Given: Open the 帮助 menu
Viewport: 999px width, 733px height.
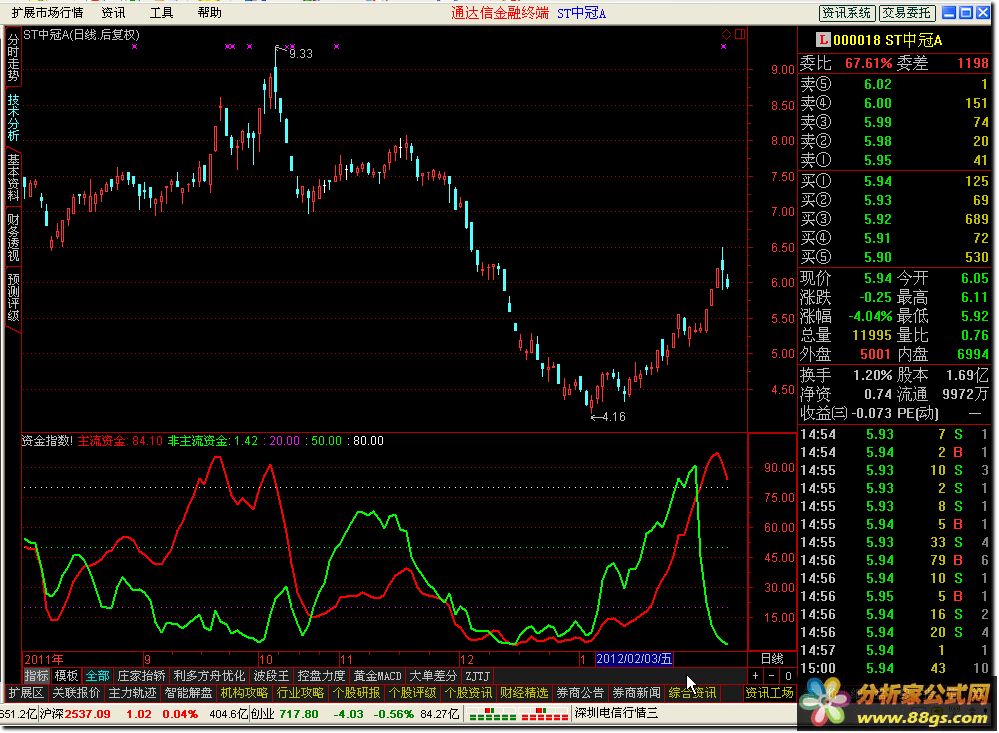Looking at the screenshot, I should pyautogui.click(x=209, y=13).
